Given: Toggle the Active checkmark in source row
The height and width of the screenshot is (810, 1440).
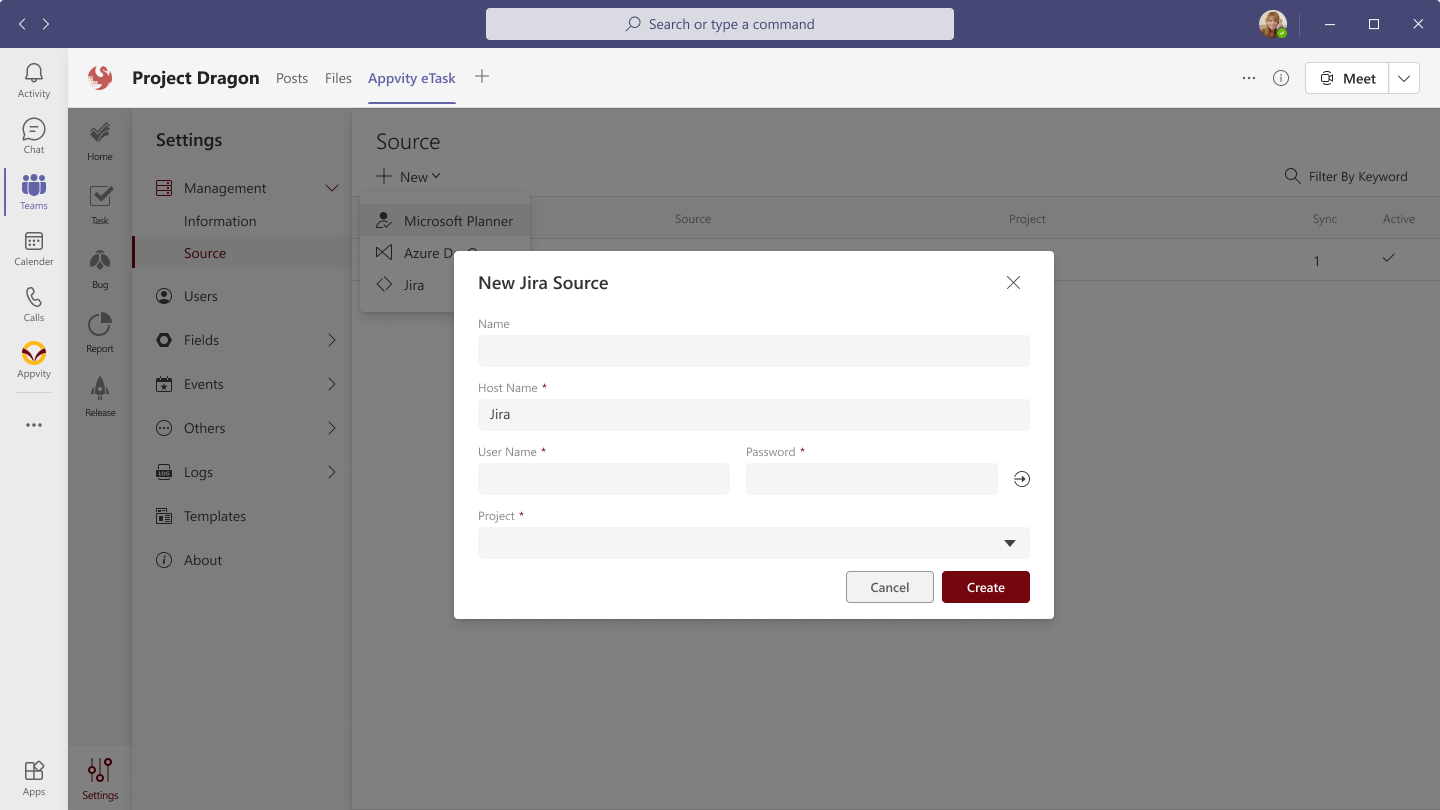Looking at the screenshot, I should coord(1388,259).
